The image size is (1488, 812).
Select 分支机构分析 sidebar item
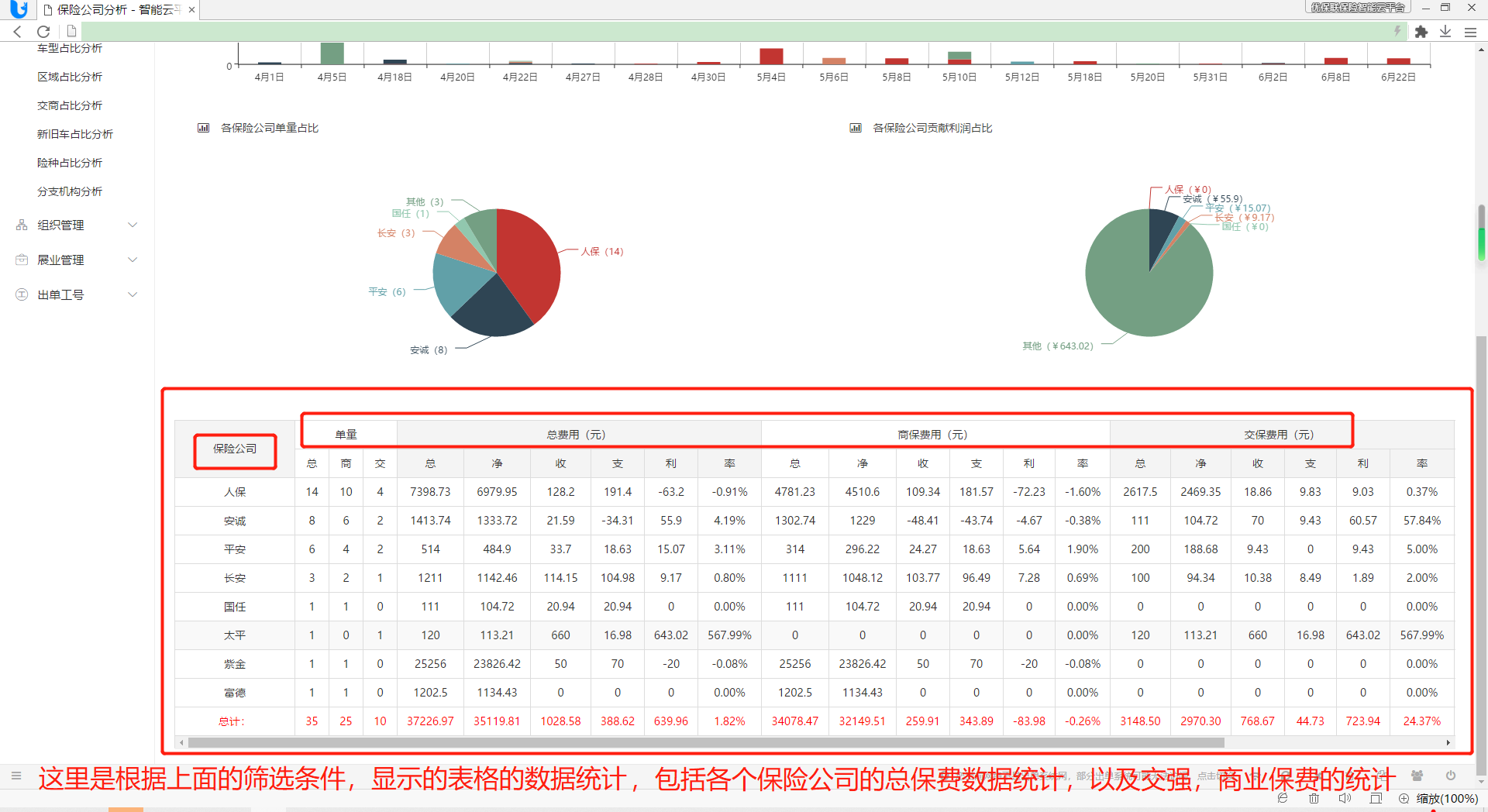[x=70, y=191]
